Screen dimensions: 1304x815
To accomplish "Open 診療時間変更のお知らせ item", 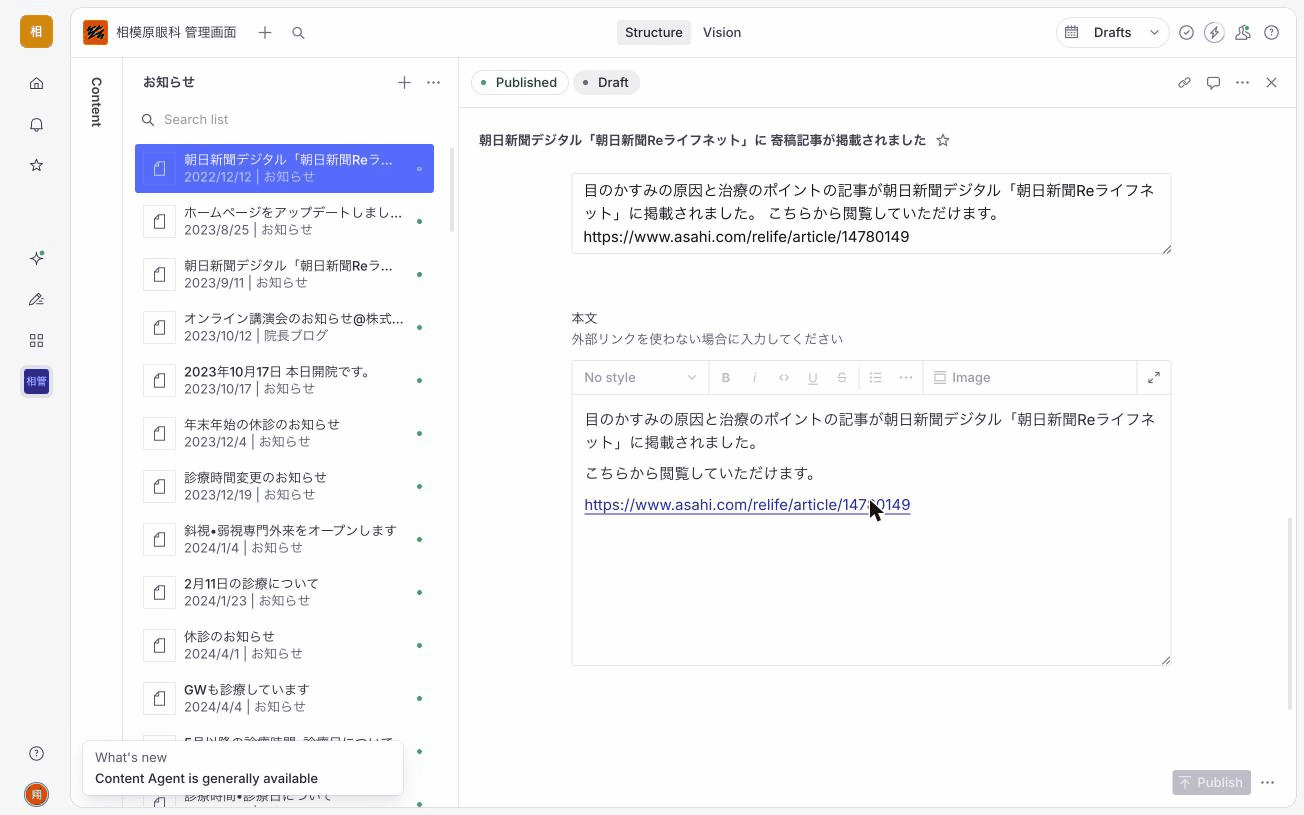I will (284, 486).
